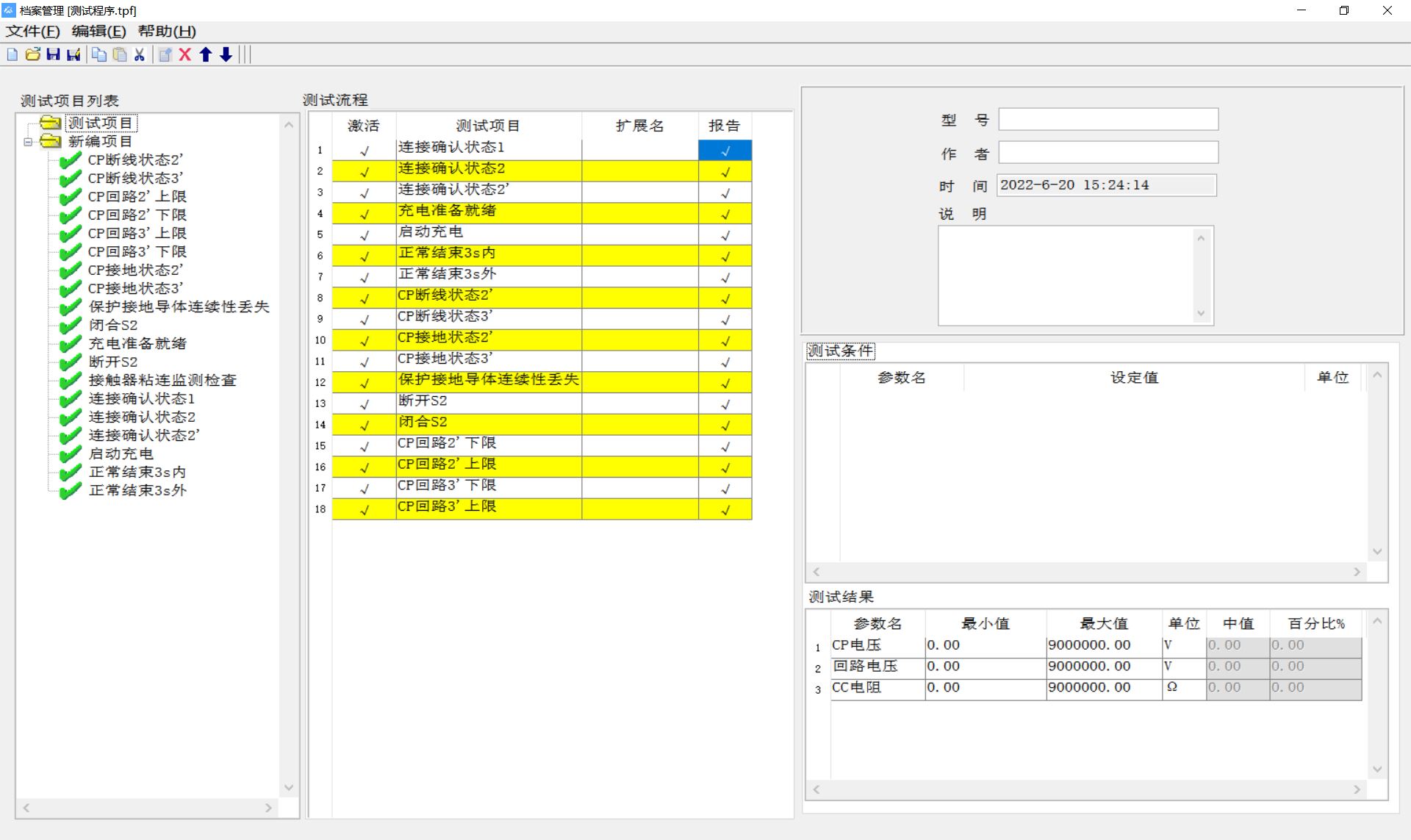Click the New file toolbar icon

[15, 54]
